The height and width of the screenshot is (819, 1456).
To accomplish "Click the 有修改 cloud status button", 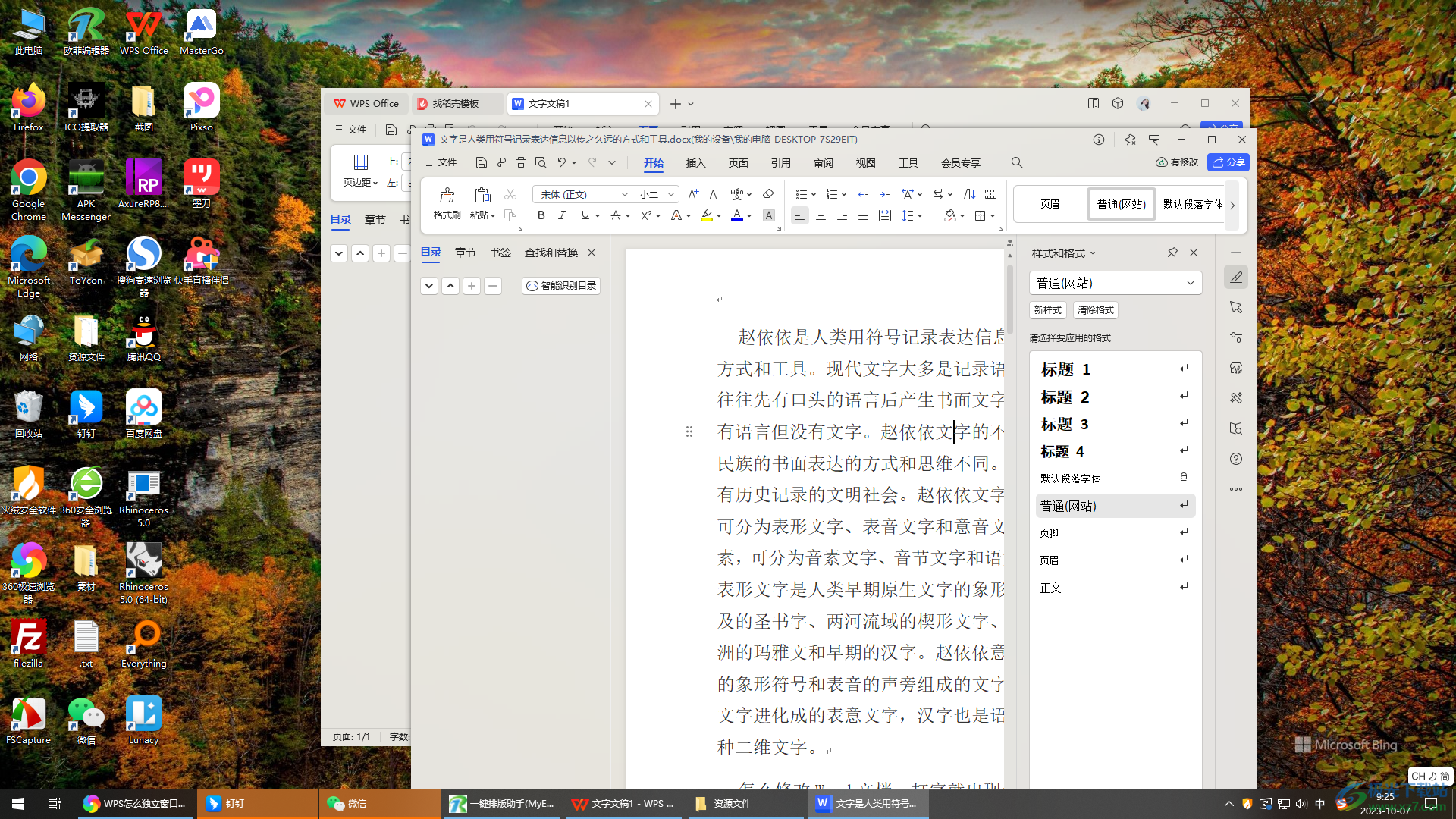I will pyautogui.click(x=1176, y=162).
